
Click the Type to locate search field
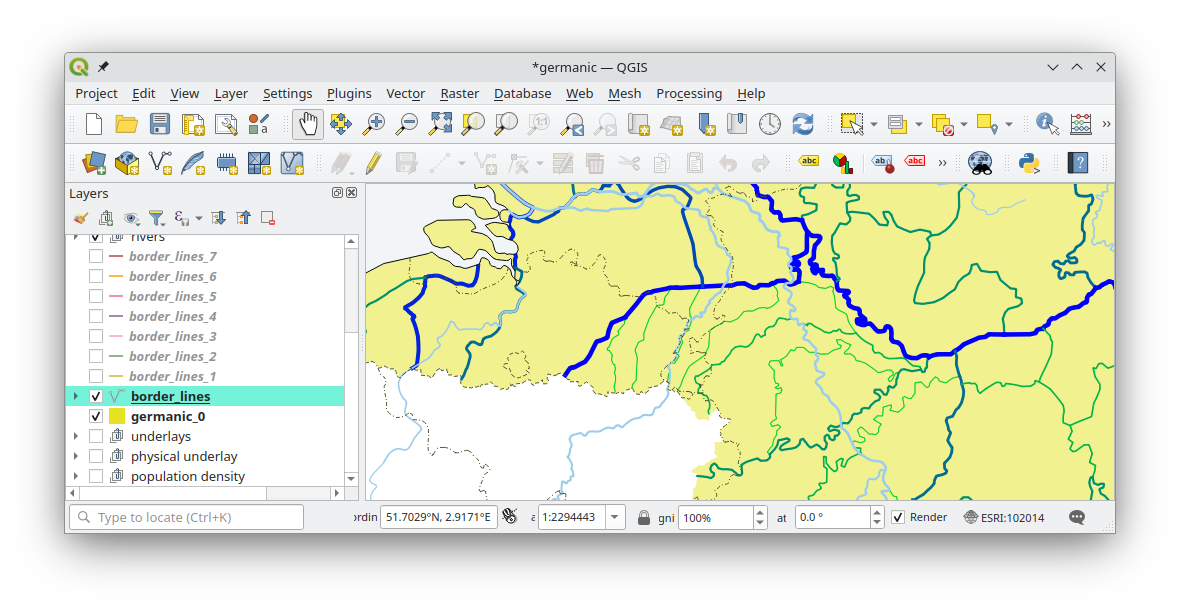point(186,517)
